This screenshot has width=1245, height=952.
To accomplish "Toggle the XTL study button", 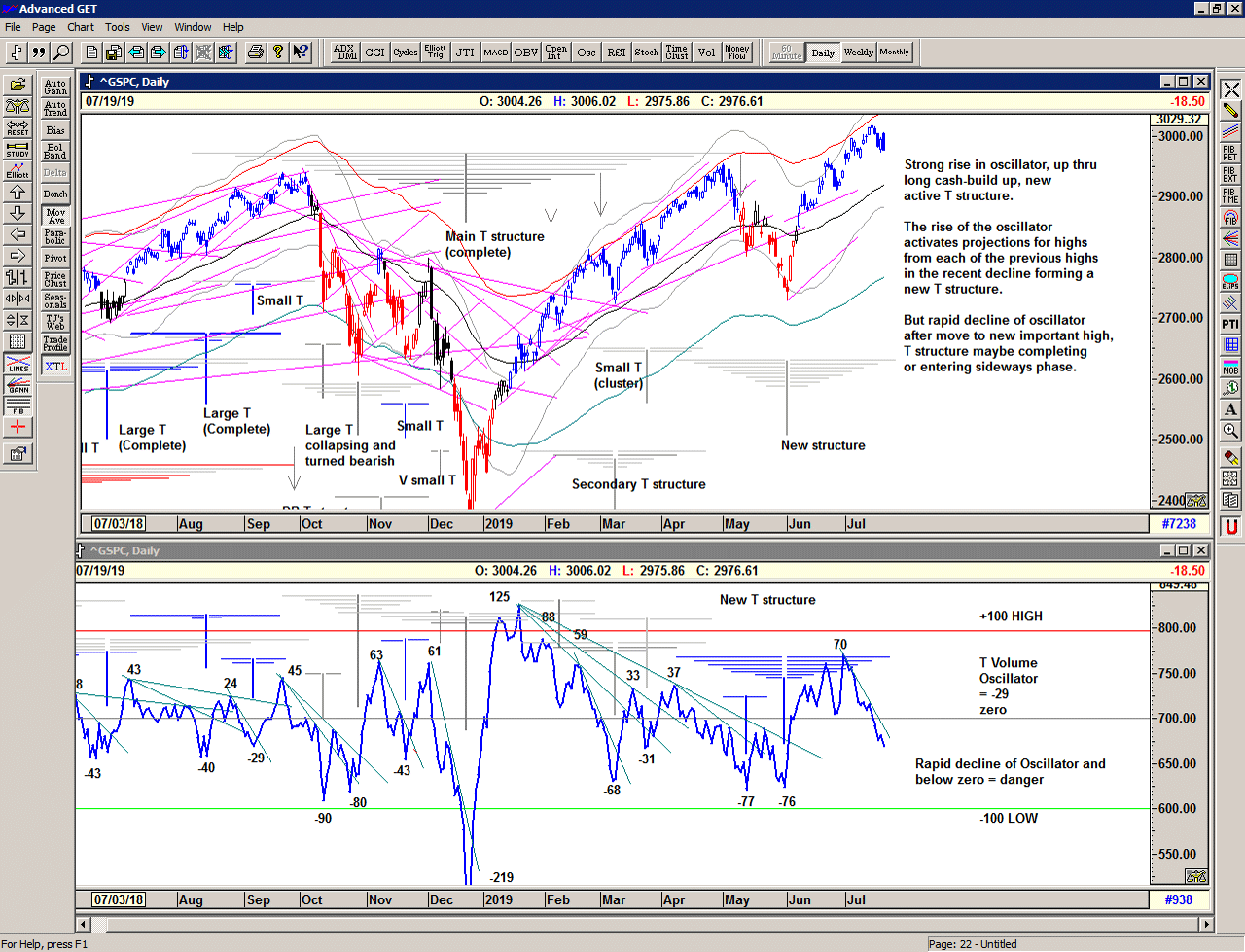I will pyautogui.click(x=55, y=367).
